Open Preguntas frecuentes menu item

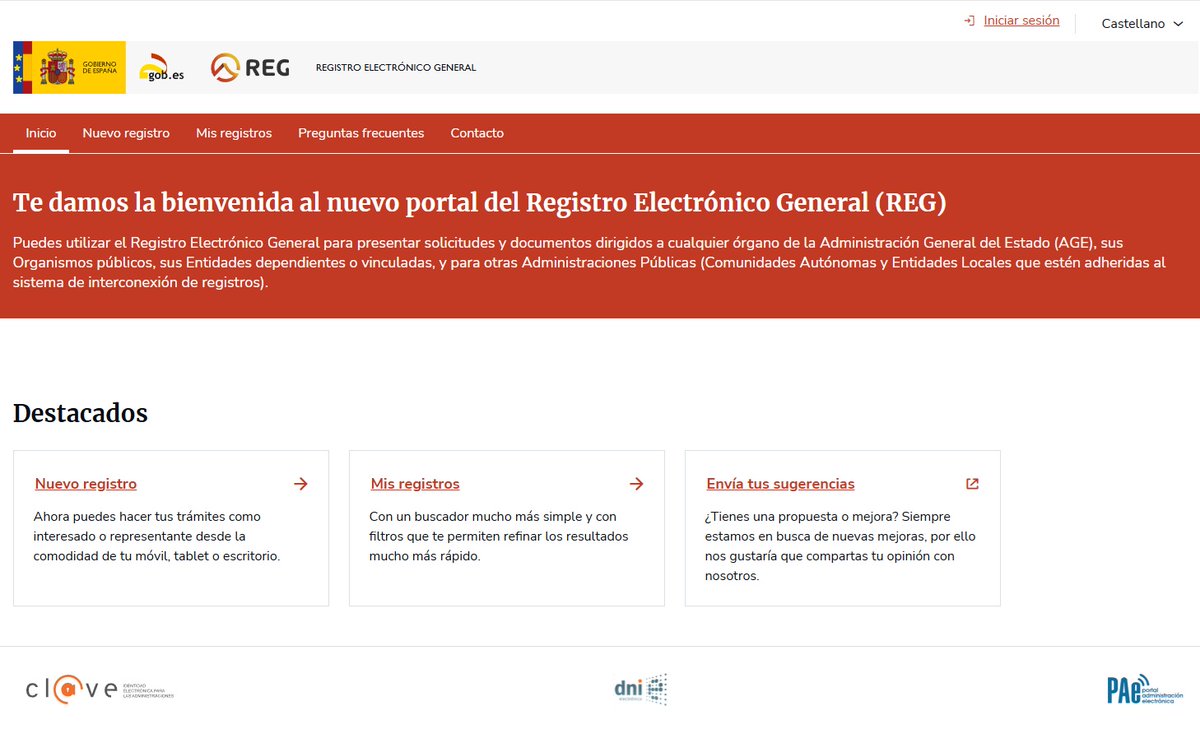(x=361, y=133)
